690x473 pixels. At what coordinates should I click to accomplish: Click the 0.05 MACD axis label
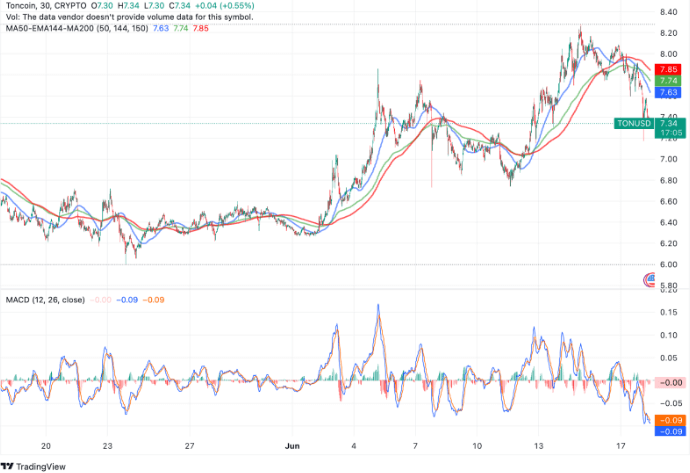click(x=668, y=358)
